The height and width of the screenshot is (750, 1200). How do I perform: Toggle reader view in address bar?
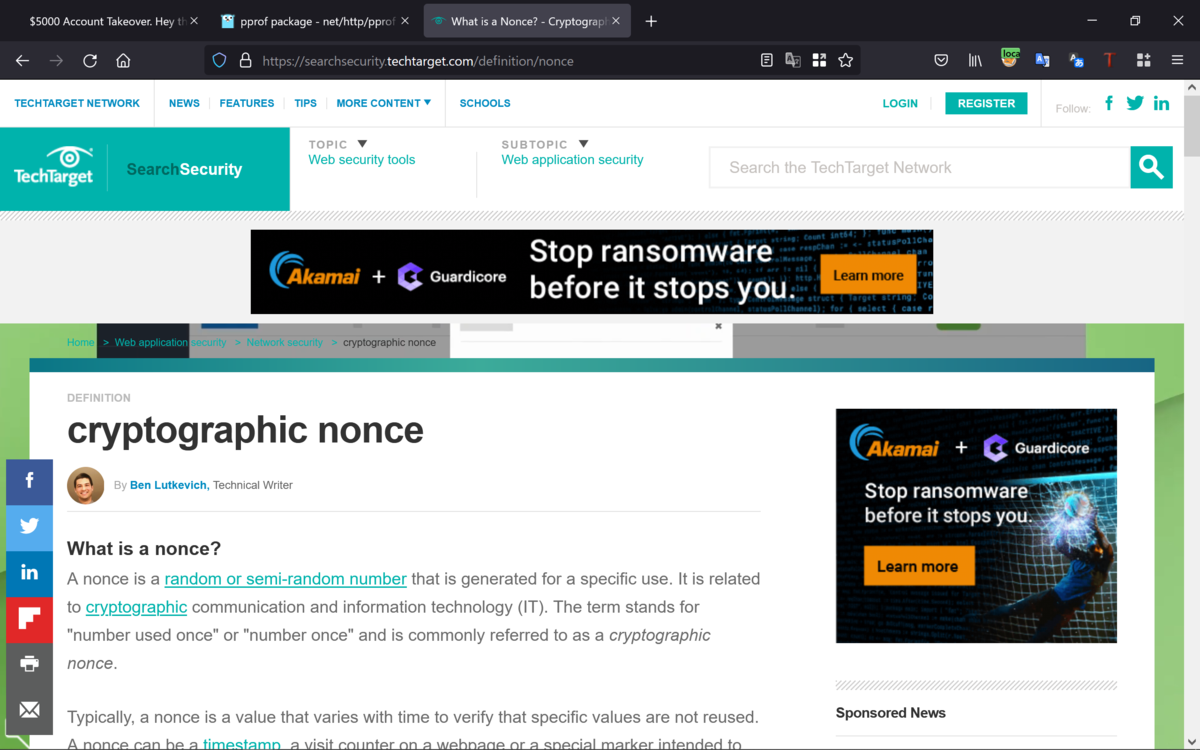(x=767, y=60)
